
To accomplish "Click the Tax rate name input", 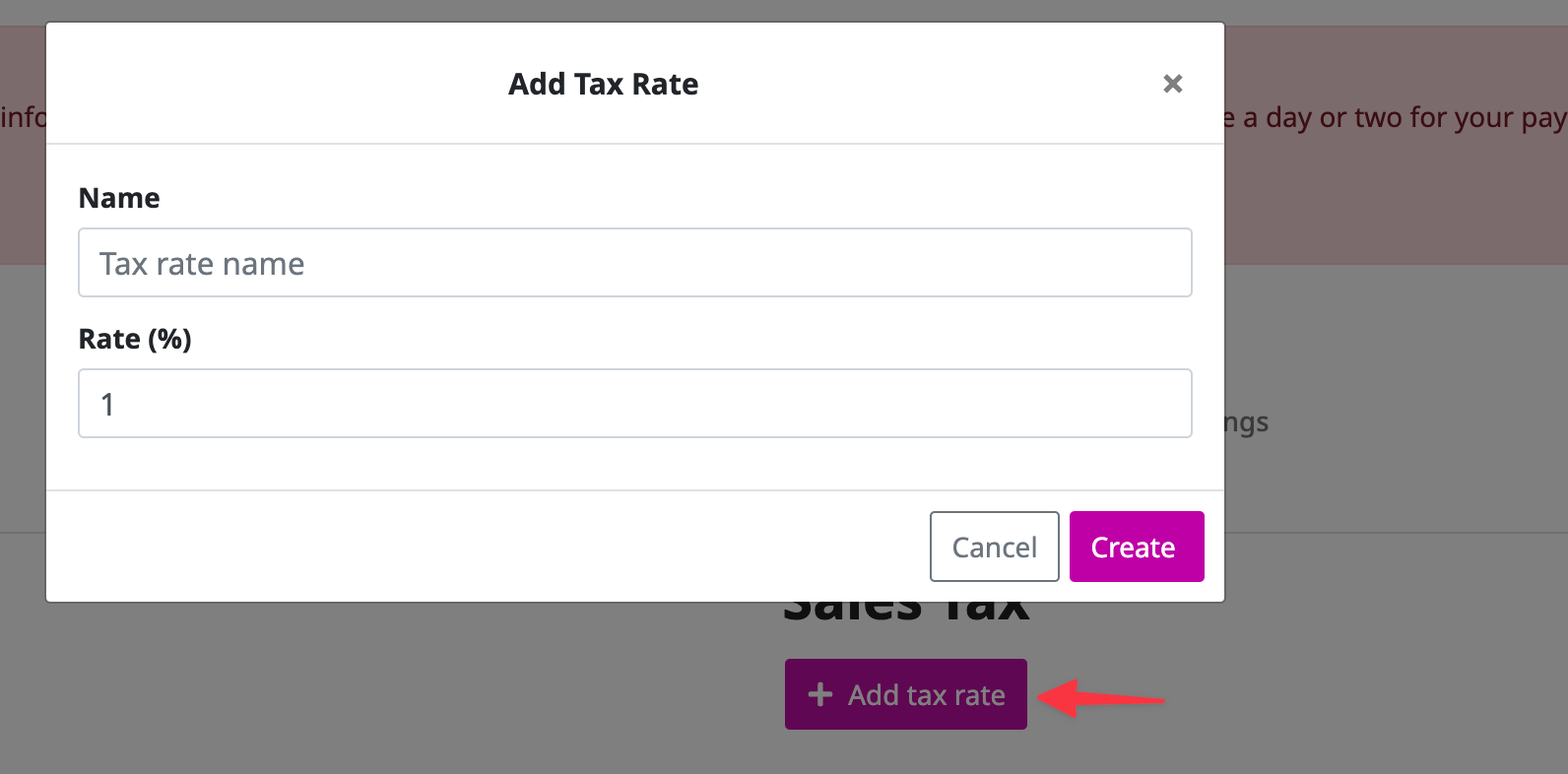I will coord(634,263).
